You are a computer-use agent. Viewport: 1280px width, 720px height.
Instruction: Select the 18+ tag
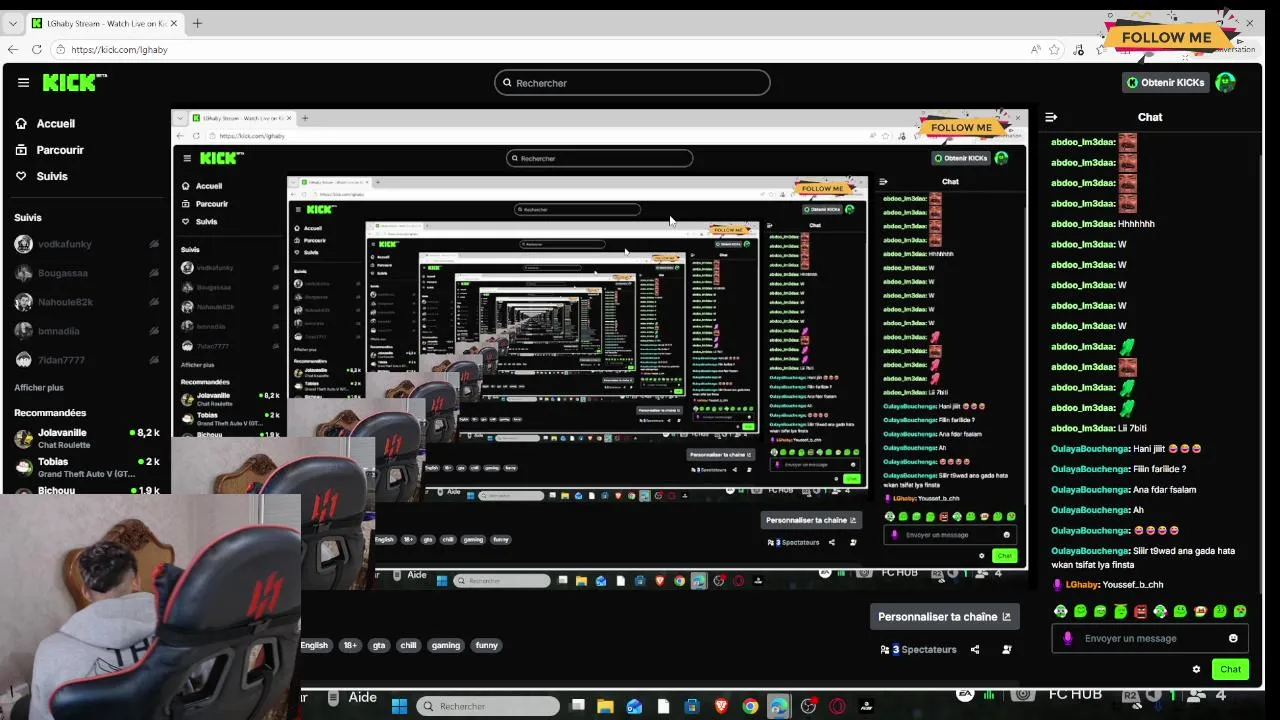click(350, 645)
